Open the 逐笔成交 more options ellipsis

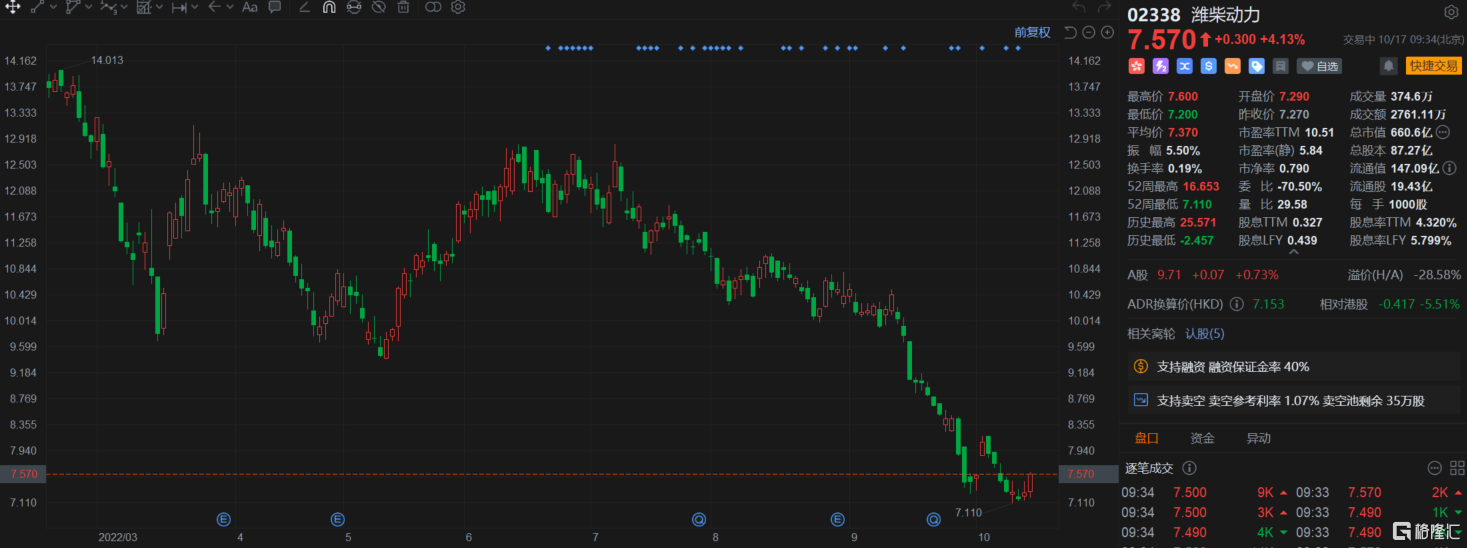[1433, 468]
